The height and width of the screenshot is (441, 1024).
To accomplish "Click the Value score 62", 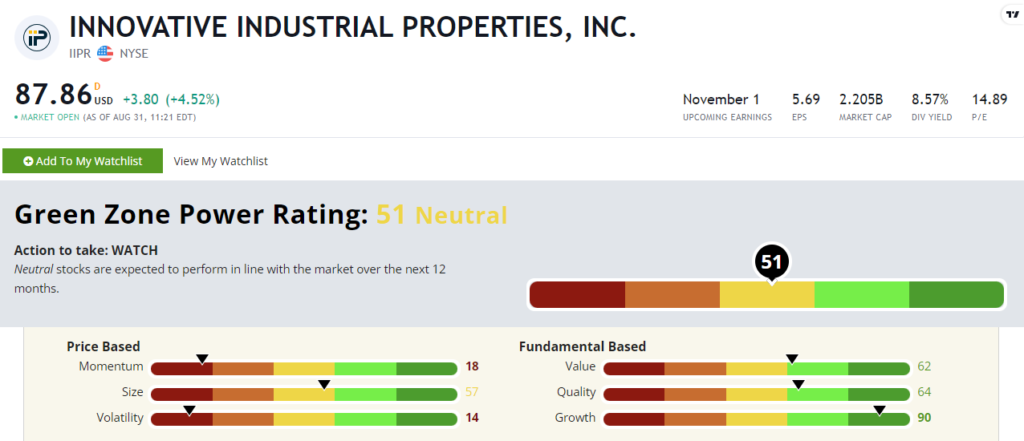I will (x=924, y=367).
